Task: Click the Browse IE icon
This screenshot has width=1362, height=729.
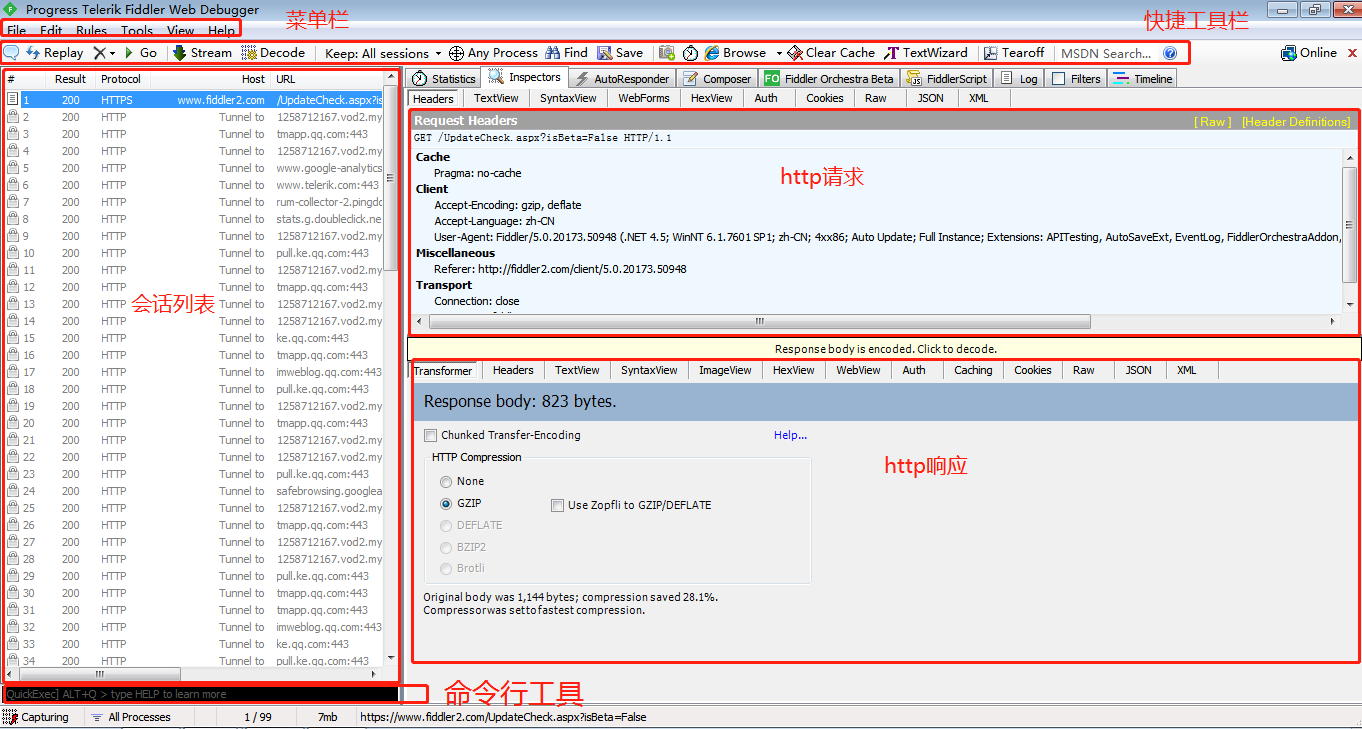Action: [x=712, y=53]
